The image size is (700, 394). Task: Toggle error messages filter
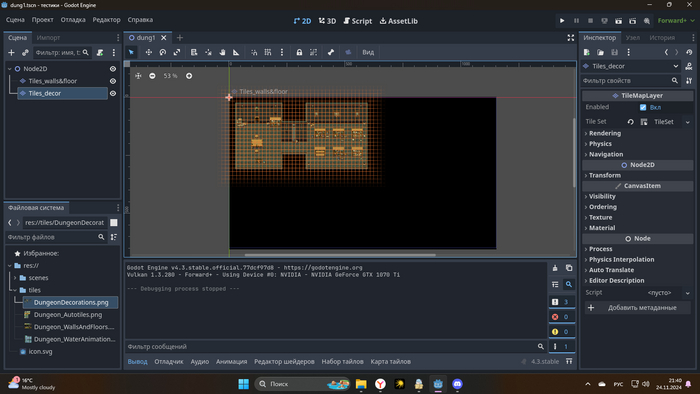click(561, 317)
